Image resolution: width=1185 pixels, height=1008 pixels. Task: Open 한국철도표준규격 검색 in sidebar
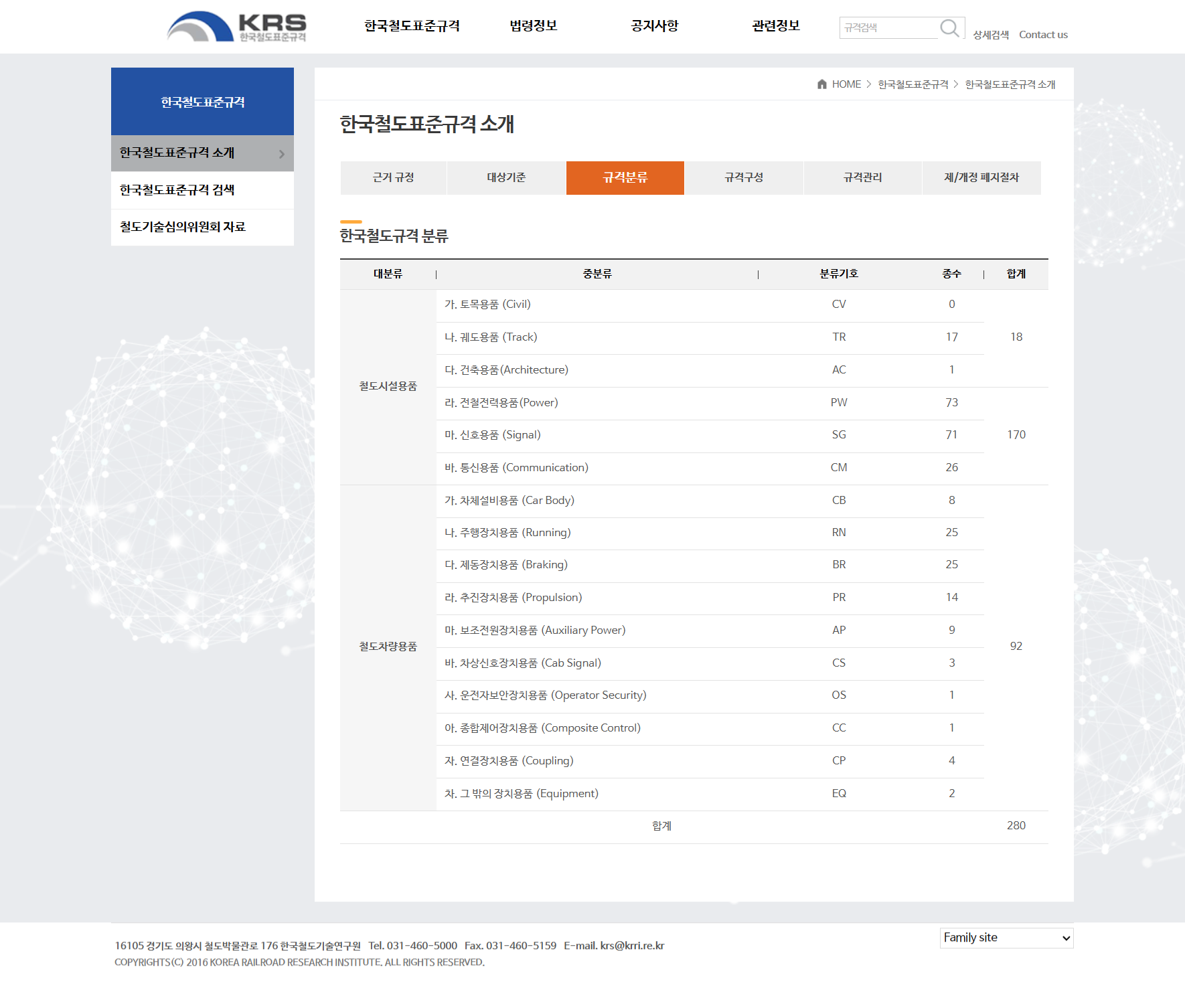point(177,190)
